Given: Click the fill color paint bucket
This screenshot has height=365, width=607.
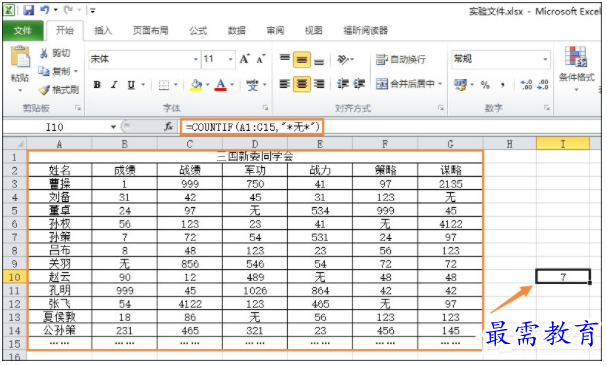Looking at the screenshot, I should click(196, 85).
